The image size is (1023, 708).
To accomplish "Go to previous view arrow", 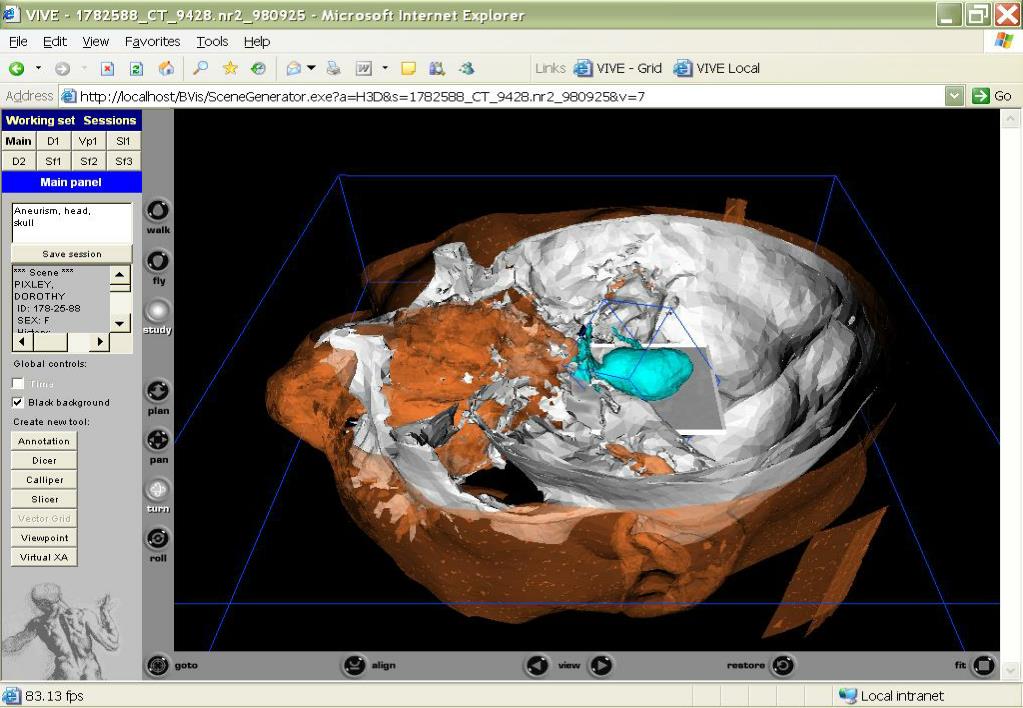I will coord(537,666).
